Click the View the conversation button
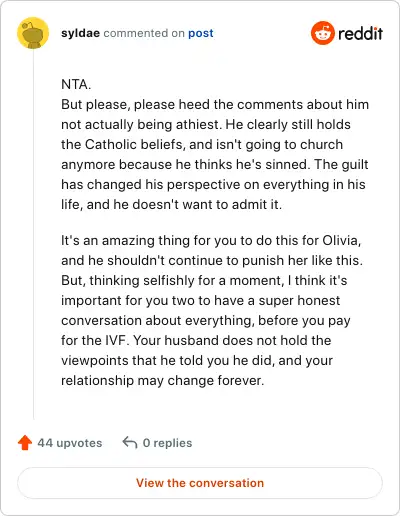Image resolution: width=400 pixels, height=516 pixels. click(x=200, y=483)
